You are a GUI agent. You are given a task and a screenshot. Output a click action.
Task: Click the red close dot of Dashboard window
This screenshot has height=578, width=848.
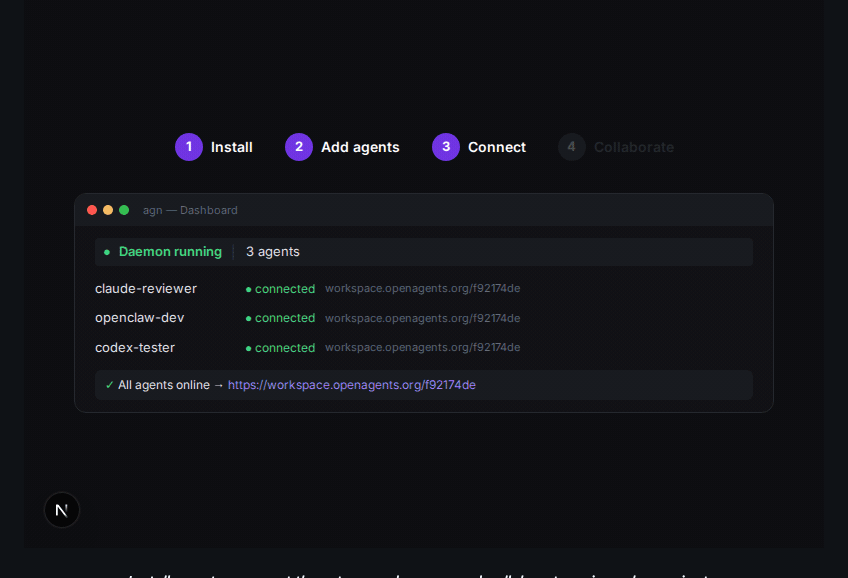point(92,210)
